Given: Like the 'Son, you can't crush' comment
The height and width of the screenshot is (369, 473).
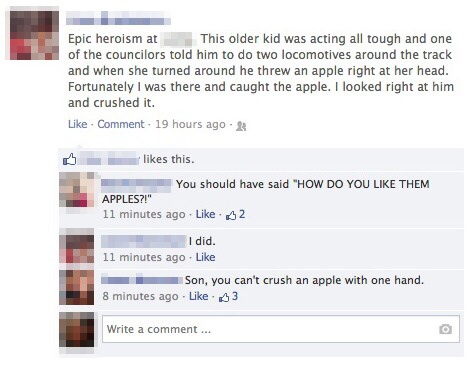Looking at the screenshot, I should [199, 296].
